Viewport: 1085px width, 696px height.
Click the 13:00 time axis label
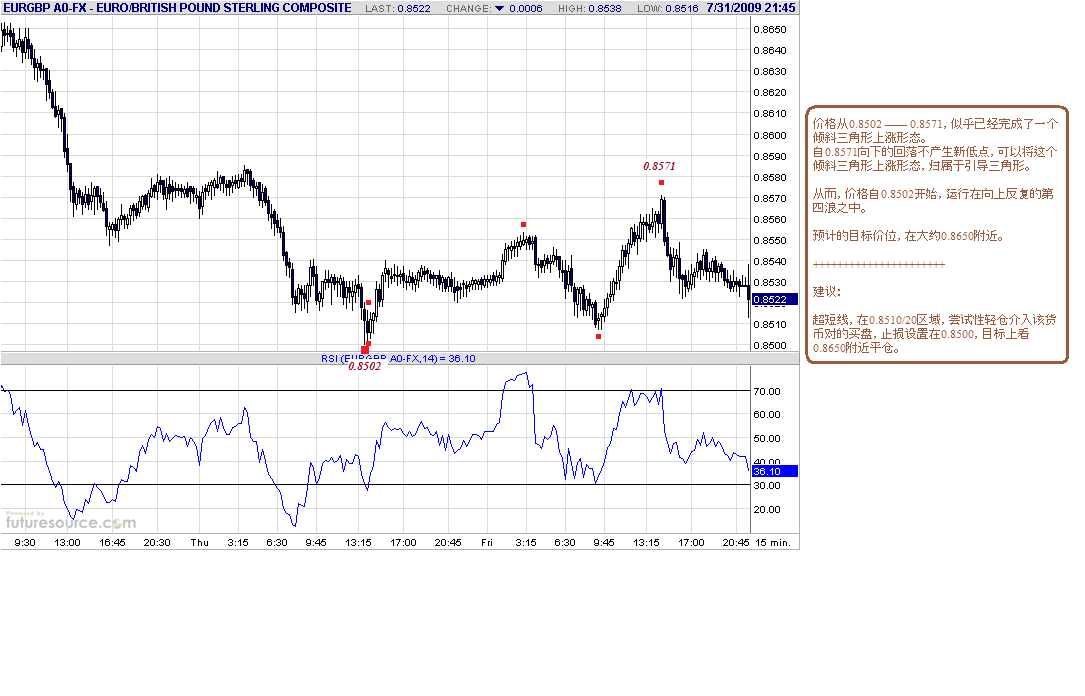click(x=67, y=542)
